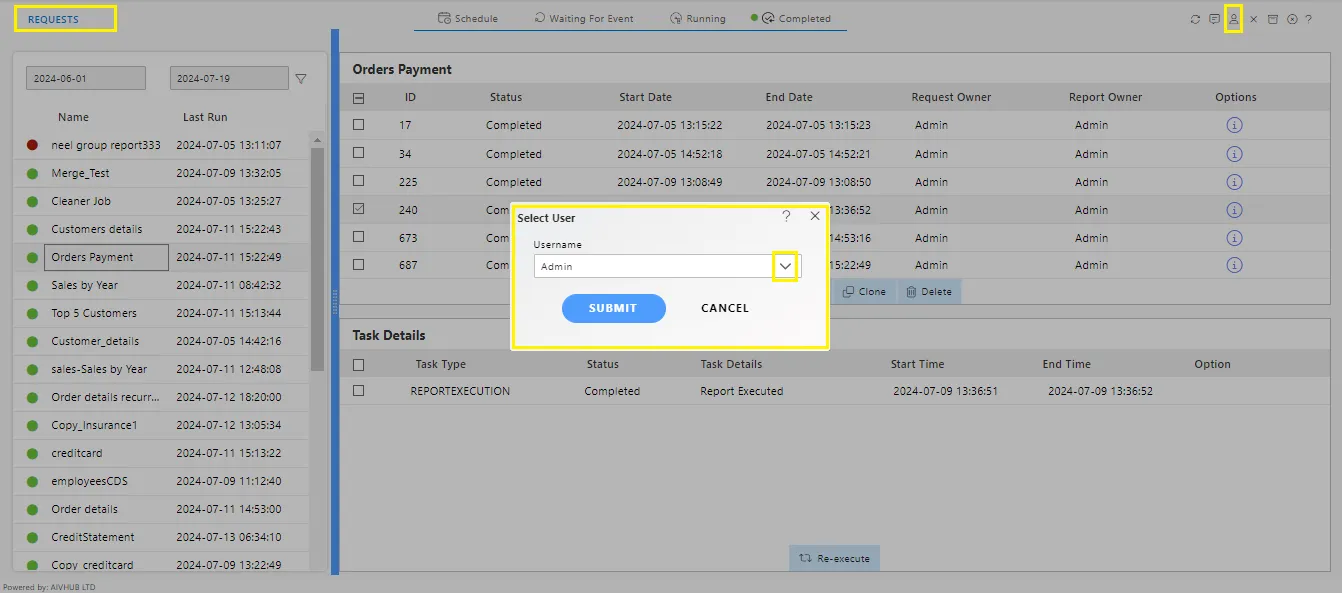Select the CreditStatement request
The image size is (1342, 593).
93,537
